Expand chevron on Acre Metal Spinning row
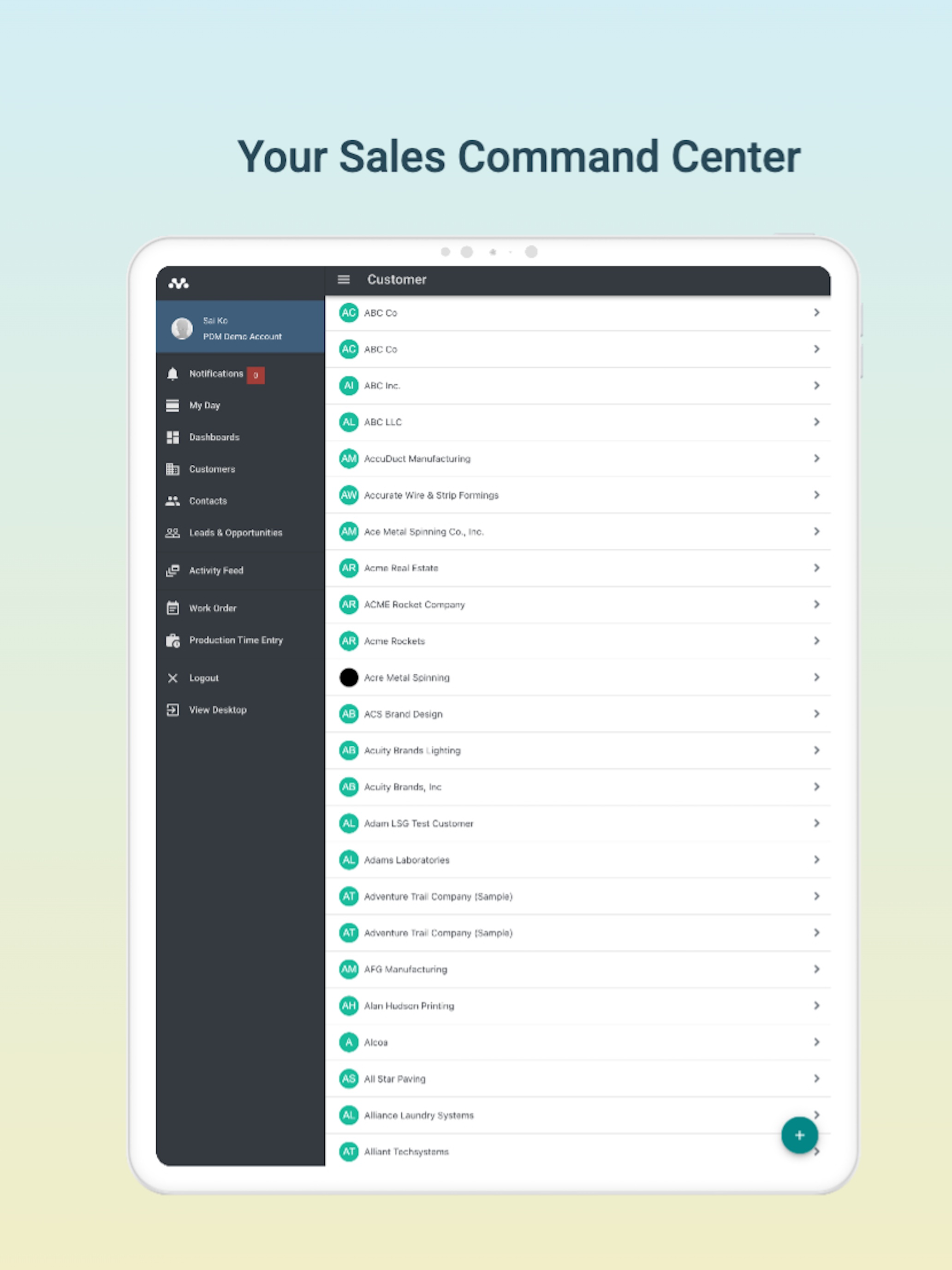 click(x=816, y=677)
